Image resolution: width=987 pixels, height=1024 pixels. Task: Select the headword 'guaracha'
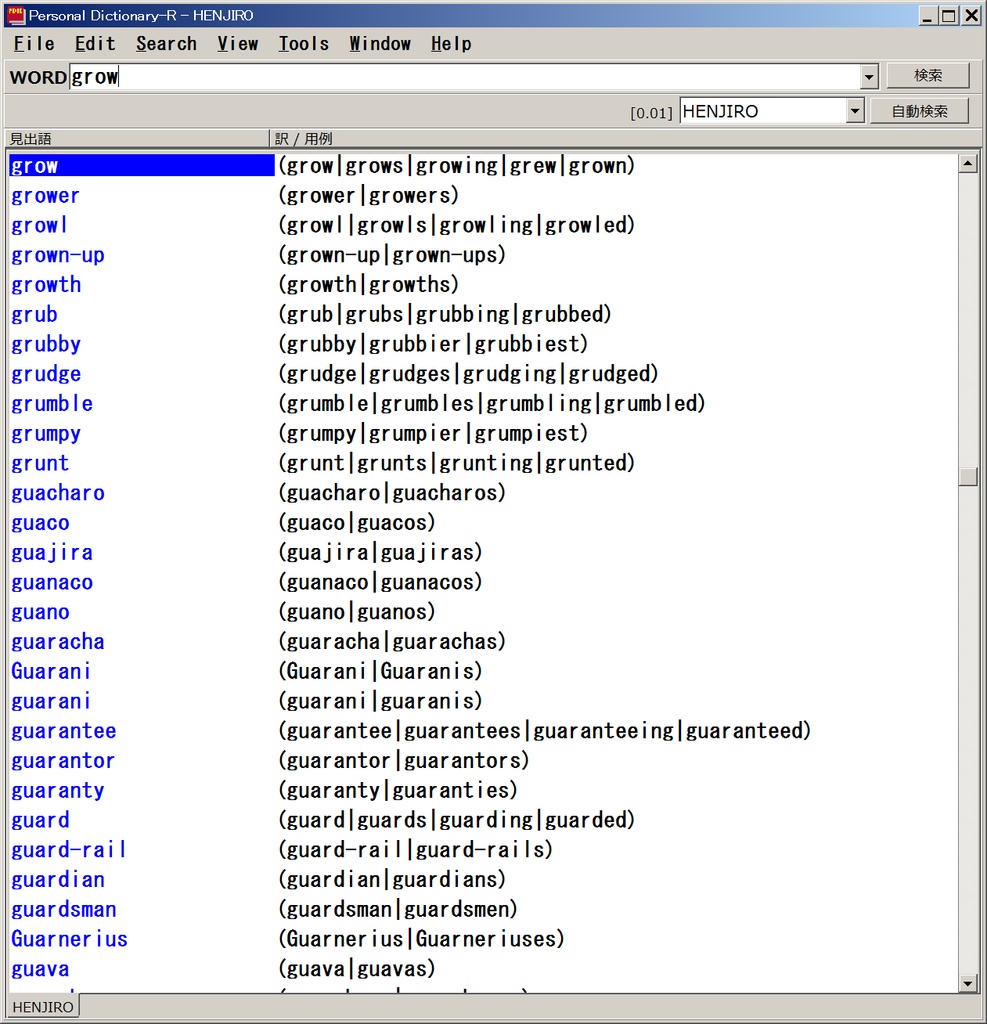[57, 642]
